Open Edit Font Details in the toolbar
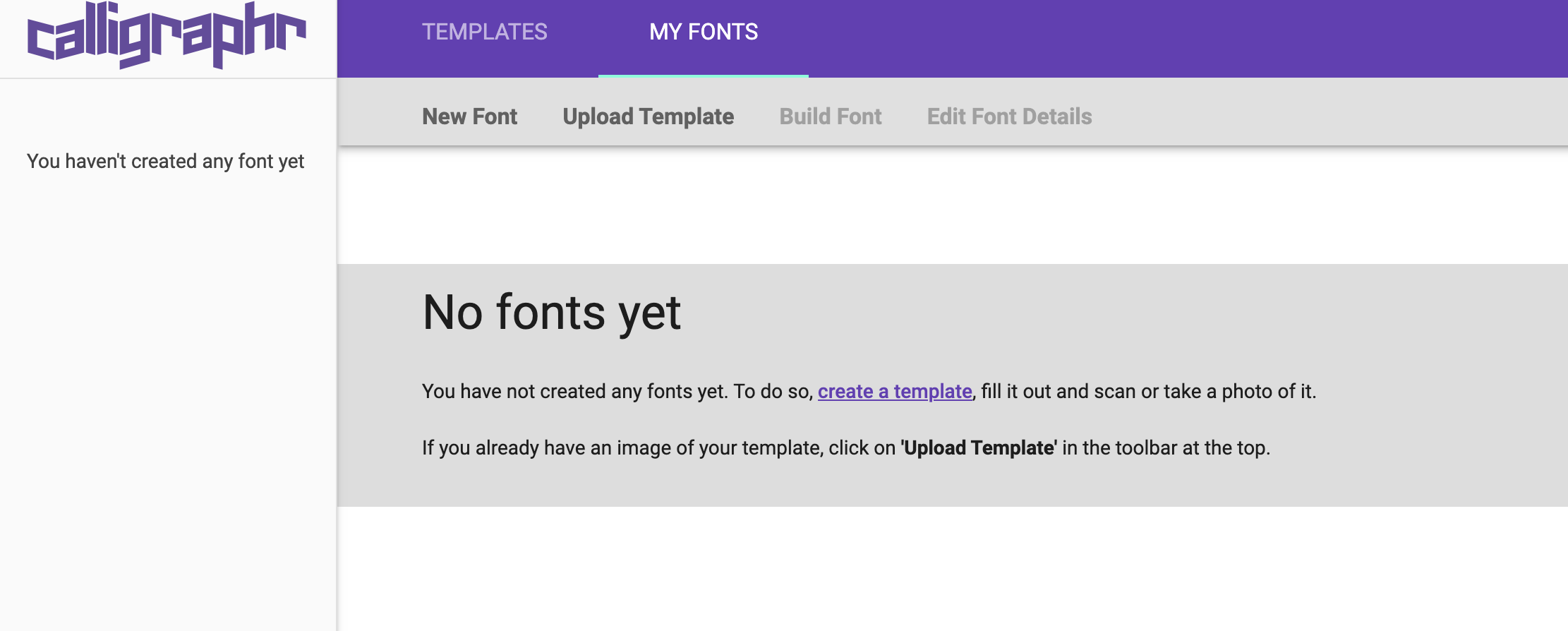The height and width of the screenshot is (631, 1568). [1010, 116]
